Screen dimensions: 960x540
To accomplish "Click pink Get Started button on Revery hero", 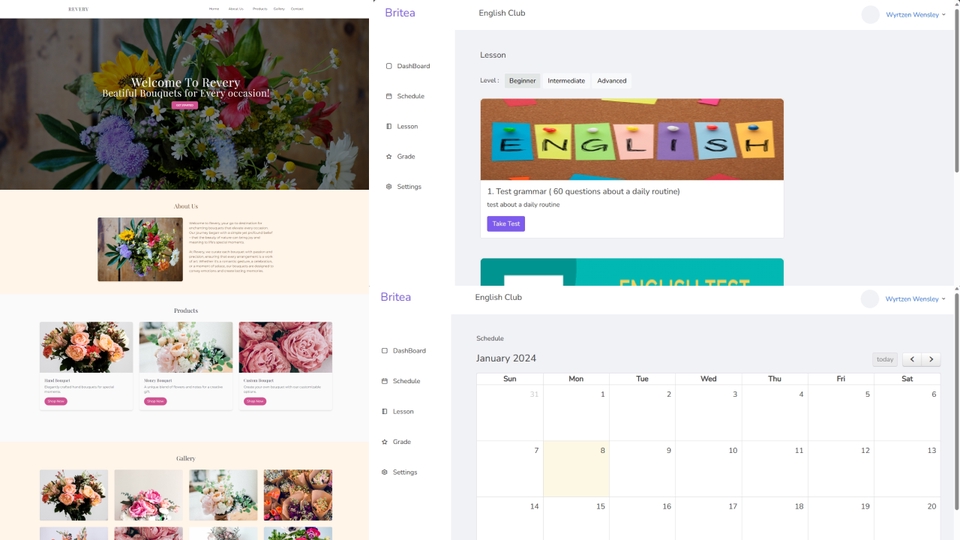I will point(184,105).
